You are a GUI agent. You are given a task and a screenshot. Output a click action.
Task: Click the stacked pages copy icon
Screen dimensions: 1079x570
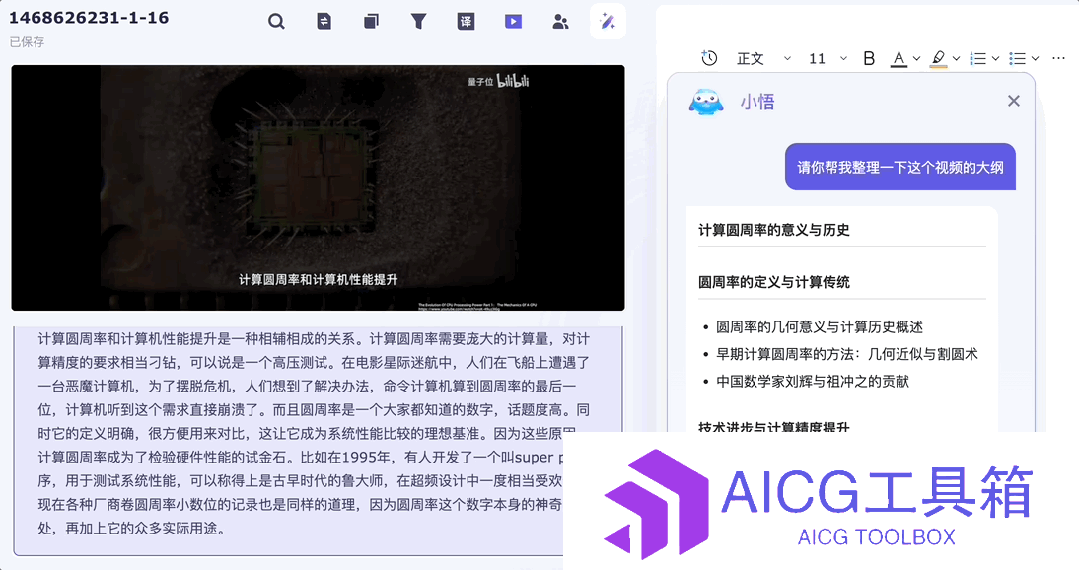tap(371, 22)
